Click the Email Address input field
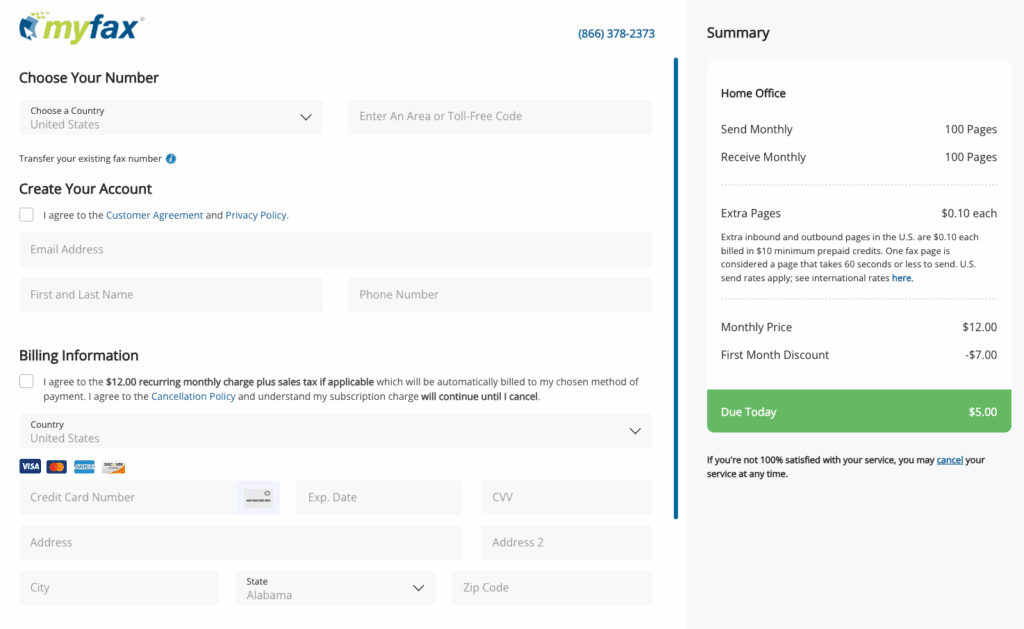Image resolution: width=1024 pixels, height=629 pixels. click(335, 250)
